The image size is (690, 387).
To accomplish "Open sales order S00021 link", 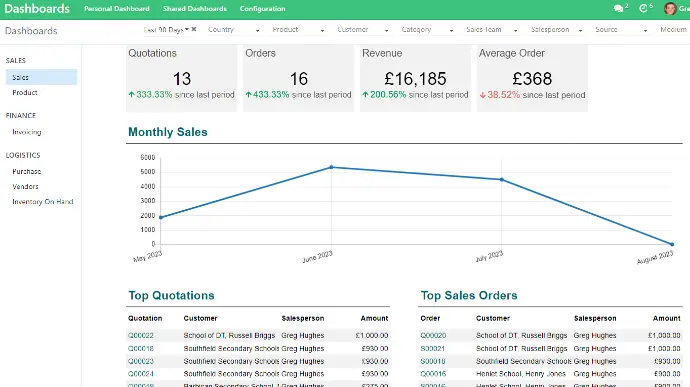I will [433, 348].
